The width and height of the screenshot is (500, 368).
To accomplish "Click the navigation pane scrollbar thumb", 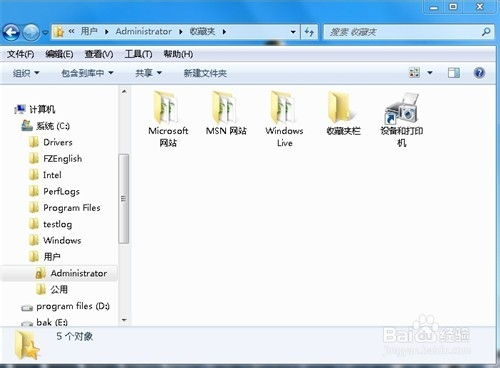I will [x=124, y=199].
